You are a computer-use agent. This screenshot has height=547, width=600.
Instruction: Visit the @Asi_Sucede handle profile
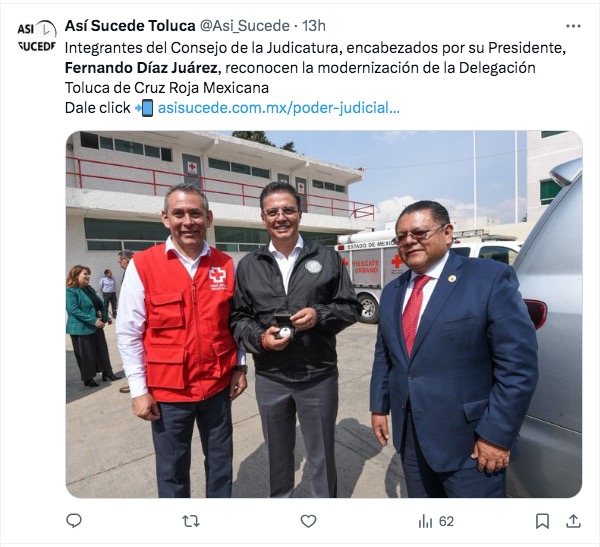click(x=245, y=26)
